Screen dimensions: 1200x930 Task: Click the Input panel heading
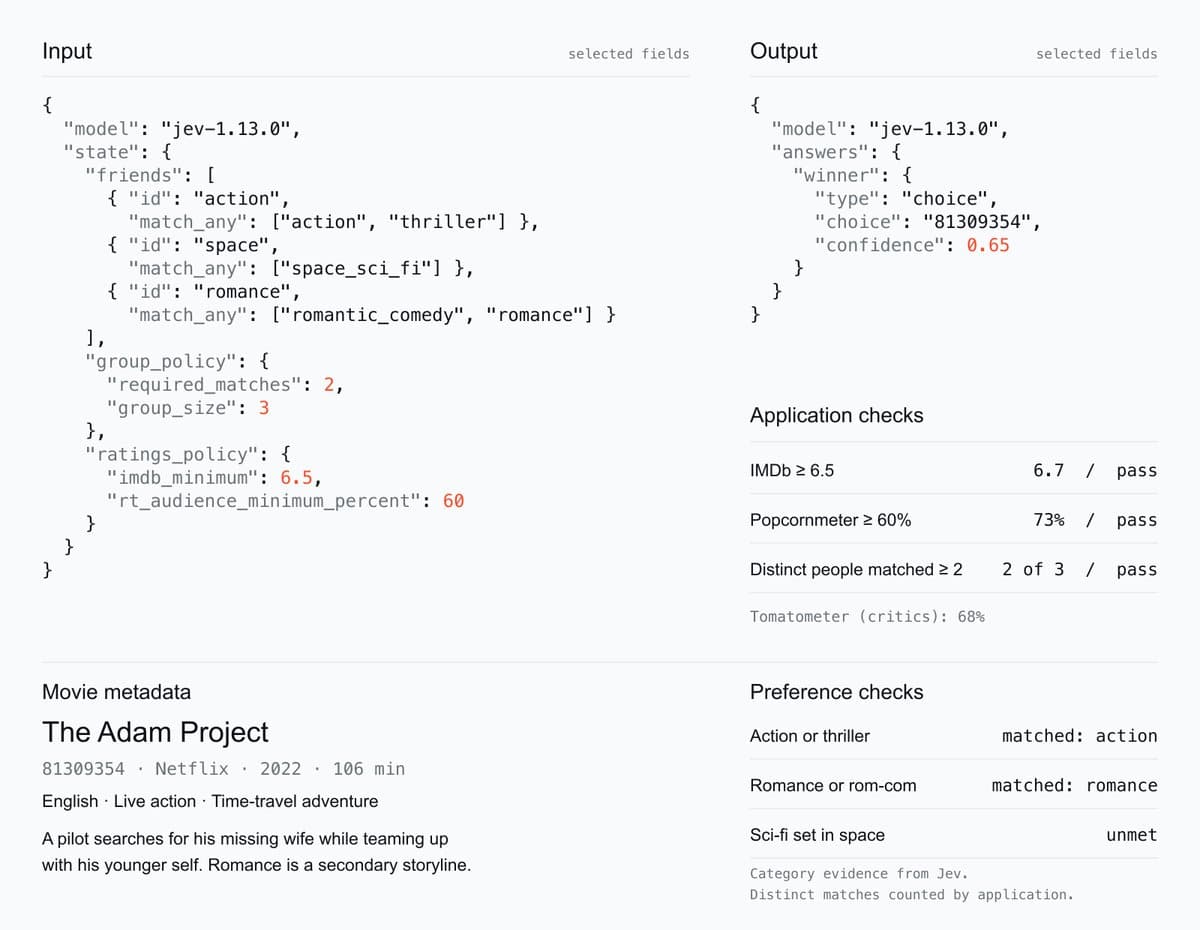[67, 51]
